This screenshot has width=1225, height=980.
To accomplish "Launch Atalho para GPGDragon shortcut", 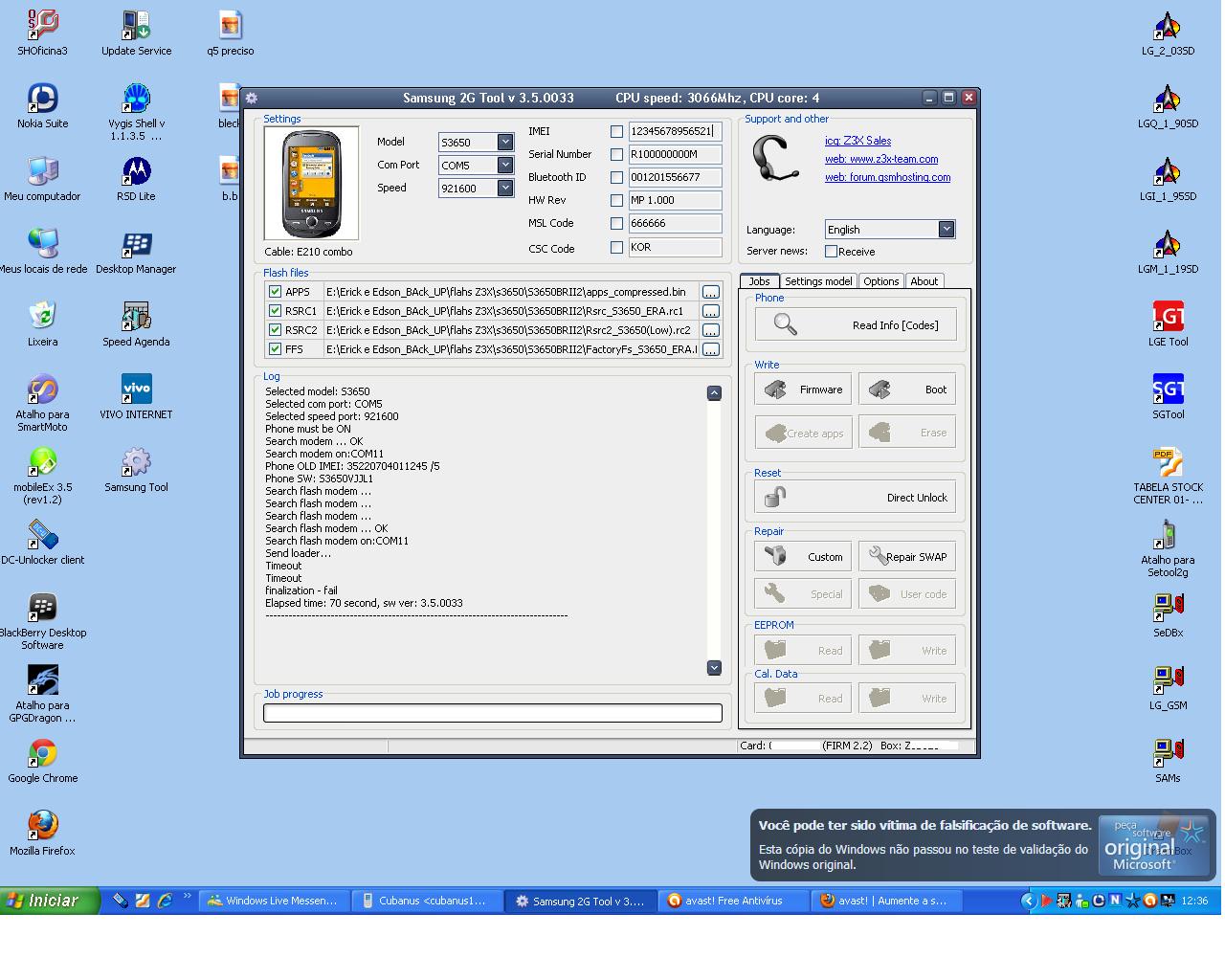I will (x=42, y=693).
